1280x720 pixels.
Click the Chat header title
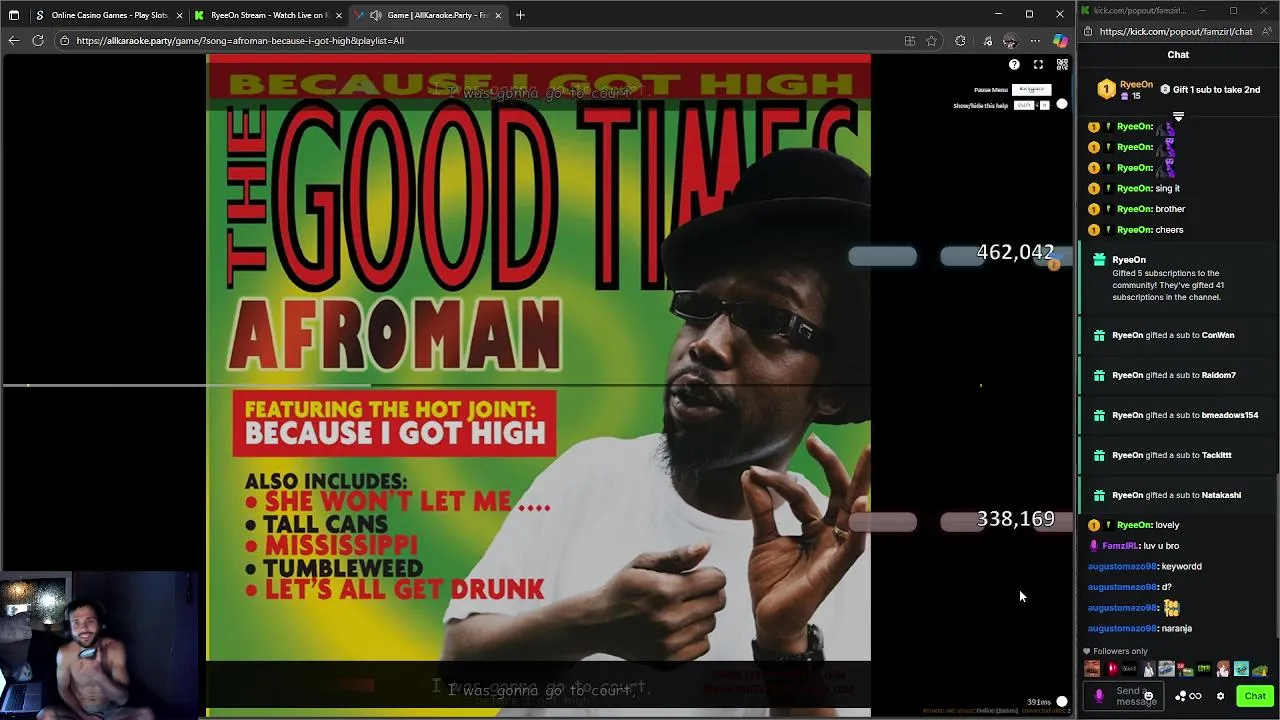[1178, 55]
